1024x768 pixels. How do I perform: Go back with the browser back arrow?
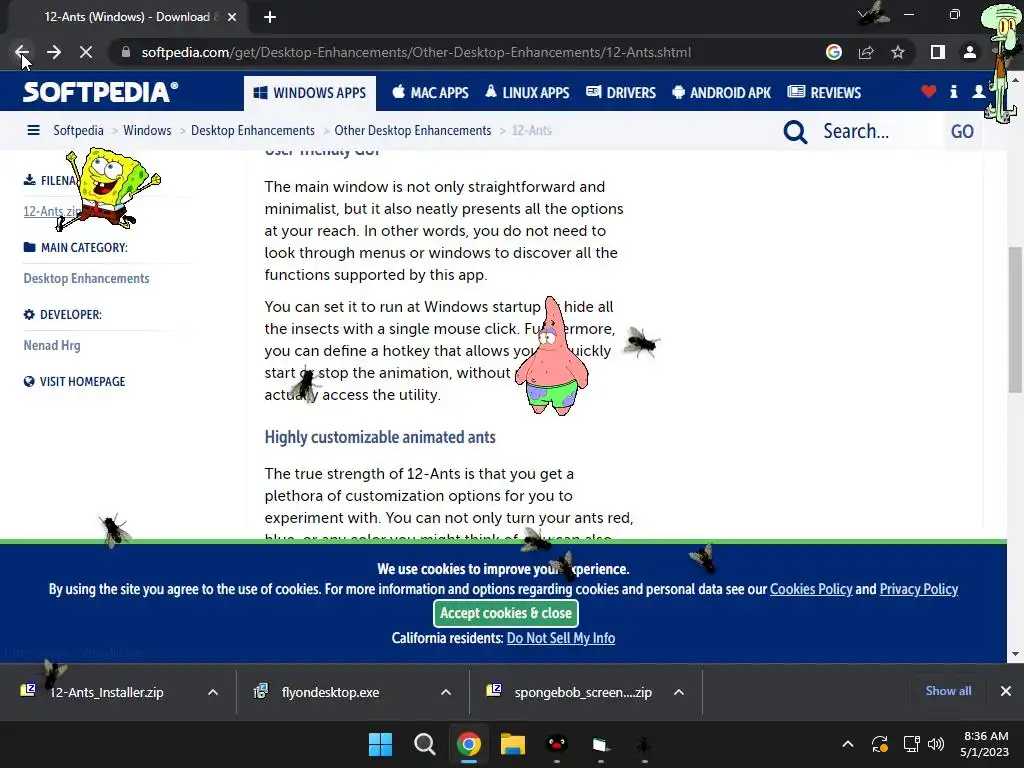[22, 52]
